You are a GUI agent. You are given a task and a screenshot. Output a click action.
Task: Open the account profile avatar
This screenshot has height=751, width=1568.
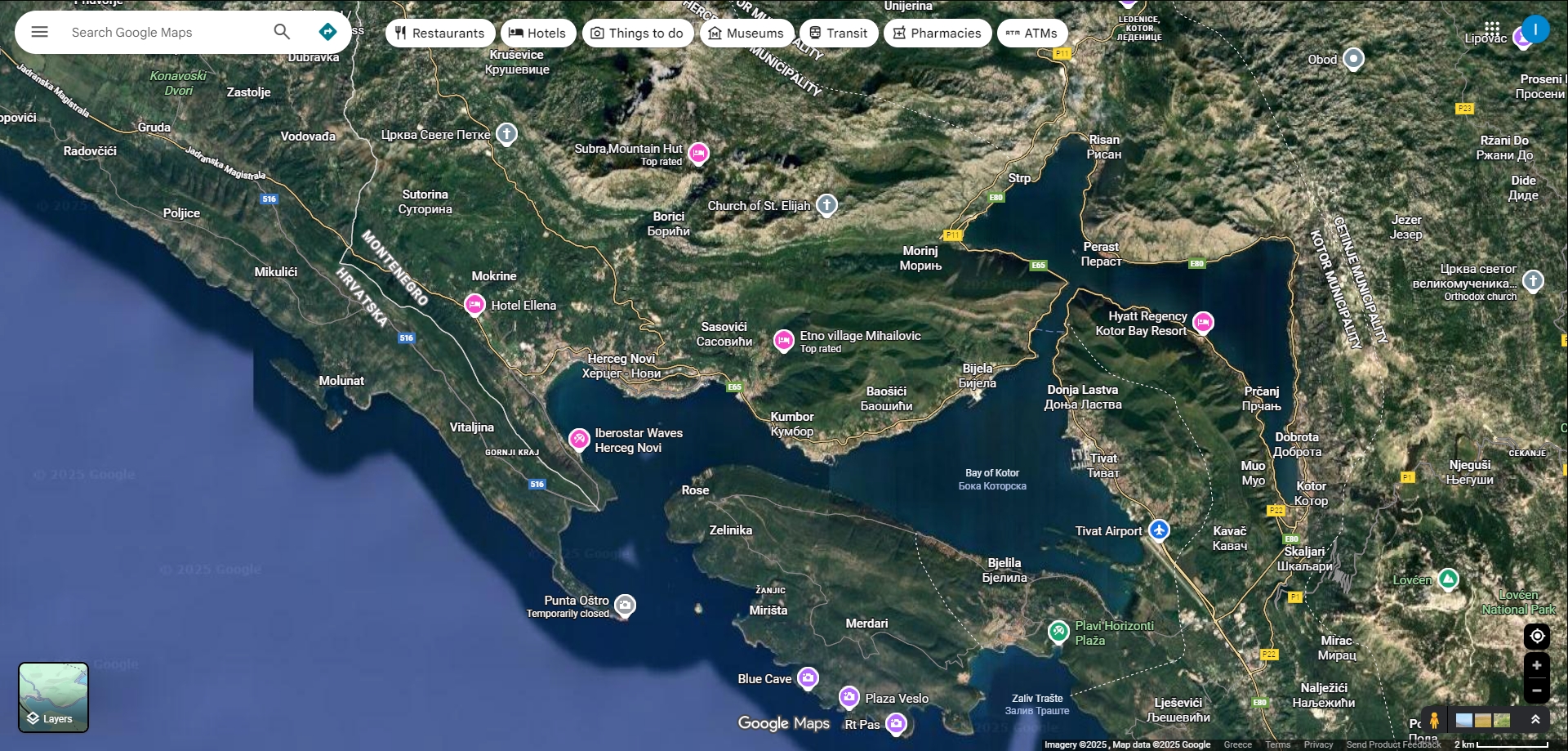1535,29
